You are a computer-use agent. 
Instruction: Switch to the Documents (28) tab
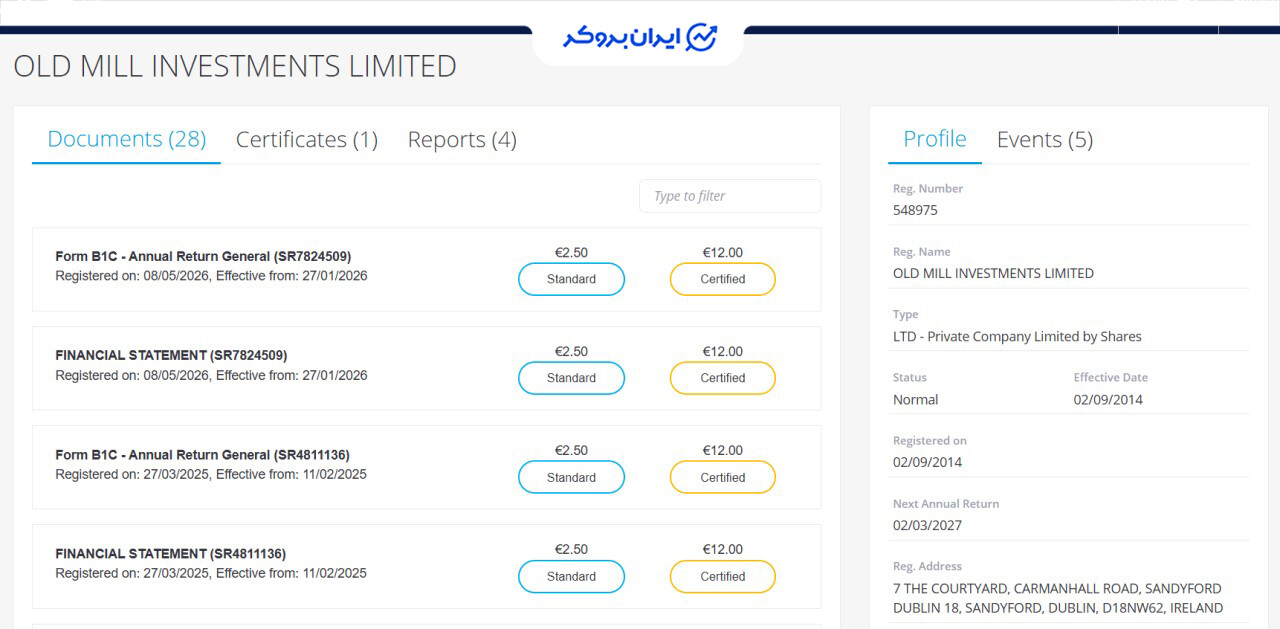point(126,139)
